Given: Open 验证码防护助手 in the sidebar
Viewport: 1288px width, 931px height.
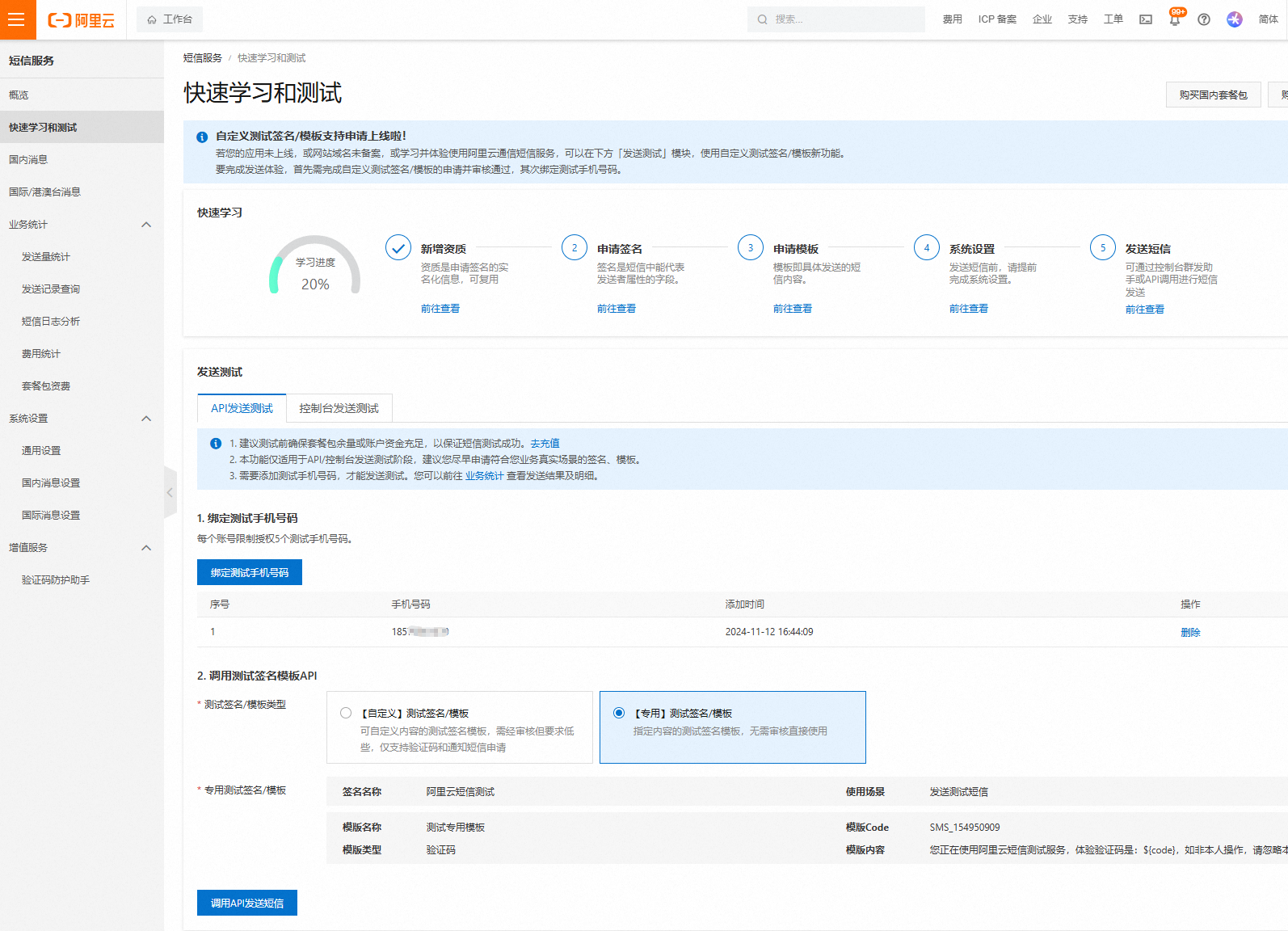Looking at the screenshot, I should pyautogui.click(x=82, y=579).
